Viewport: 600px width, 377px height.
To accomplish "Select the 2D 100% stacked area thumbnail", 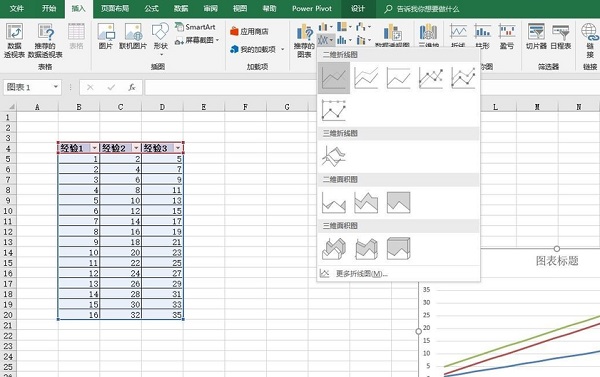I will (x=398, y=202).
